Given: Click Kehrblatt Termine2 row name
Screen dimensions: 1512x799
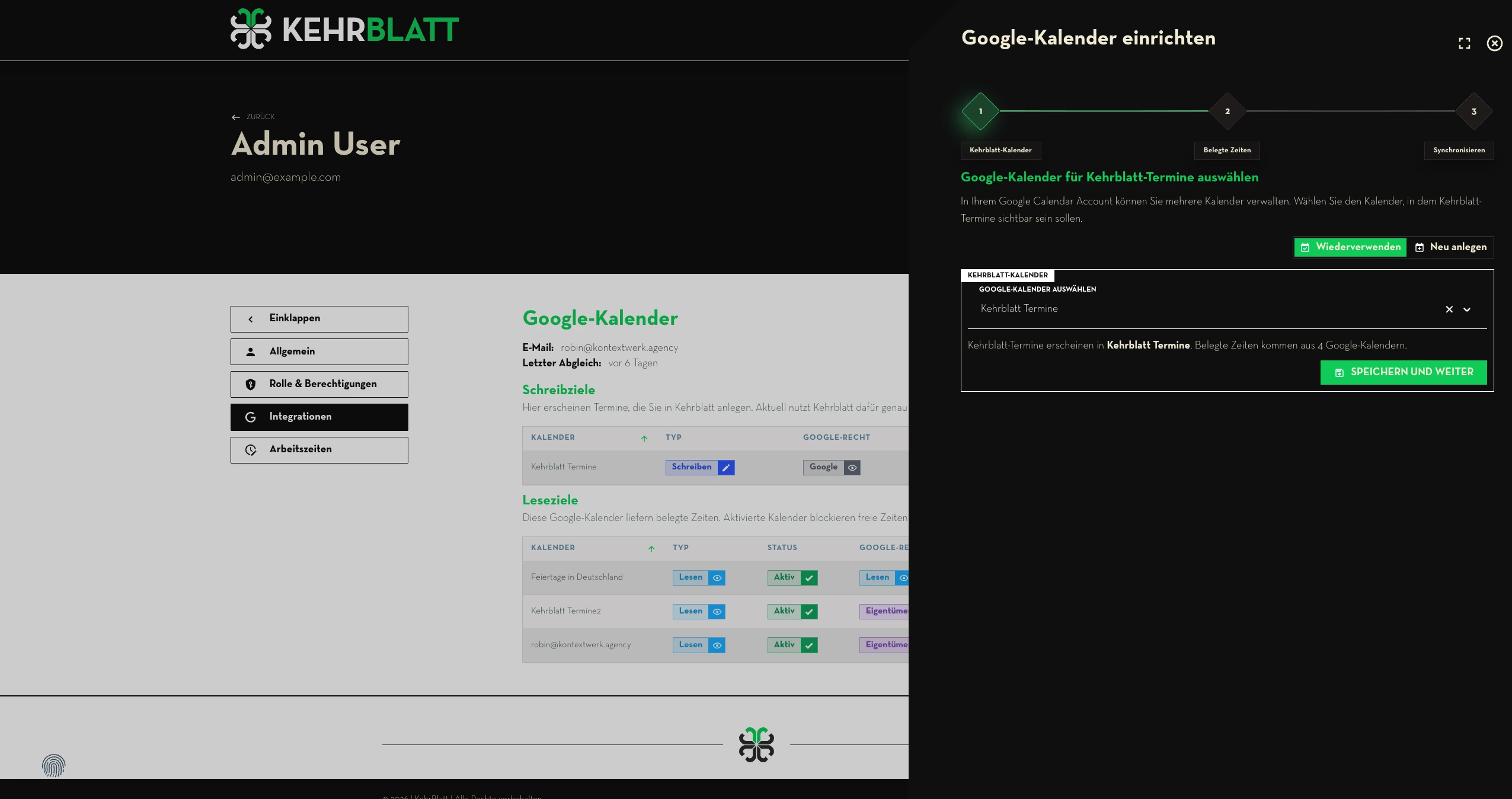Looking at the screenshot, I should [565, 611].
